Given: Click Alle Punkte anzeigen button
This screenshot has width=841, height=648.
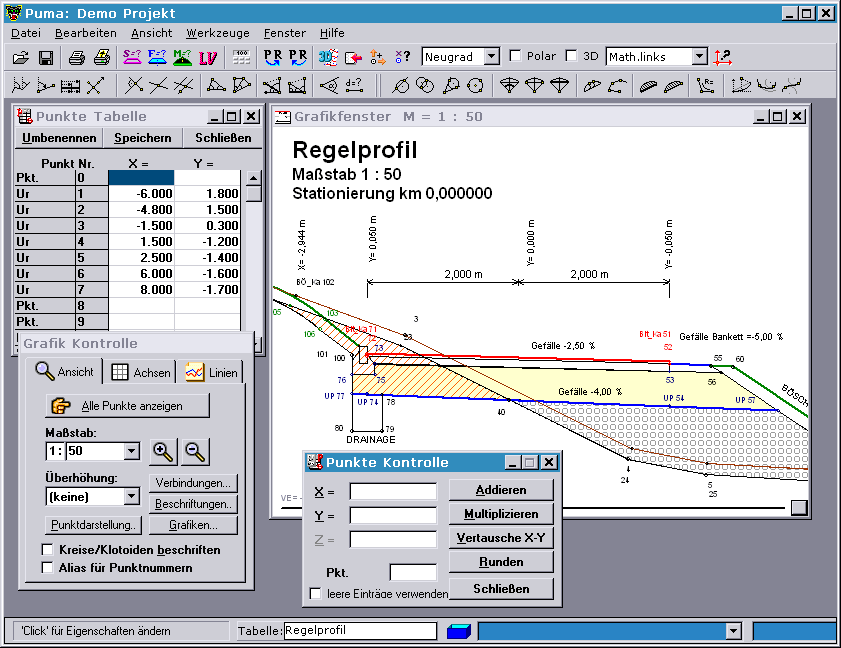Looking at the screenshot, I should click(x=128, y=406).
